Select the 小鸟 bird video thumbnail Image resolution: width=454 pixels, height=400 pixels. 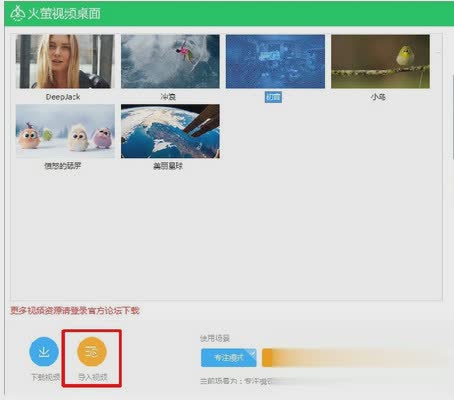(380, 61)
